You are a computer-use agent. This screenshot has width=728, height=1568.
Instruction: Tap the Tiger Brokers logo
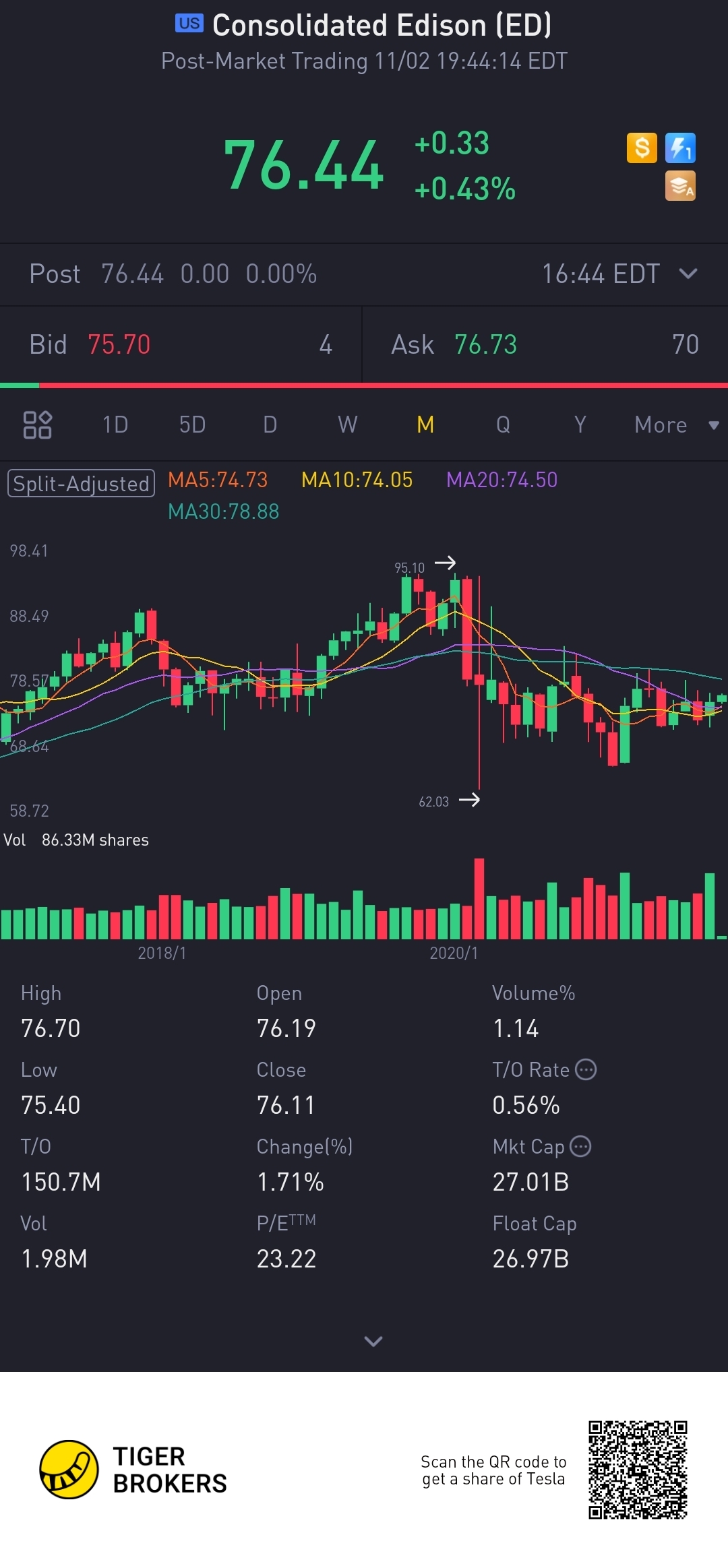(133, 1470)
